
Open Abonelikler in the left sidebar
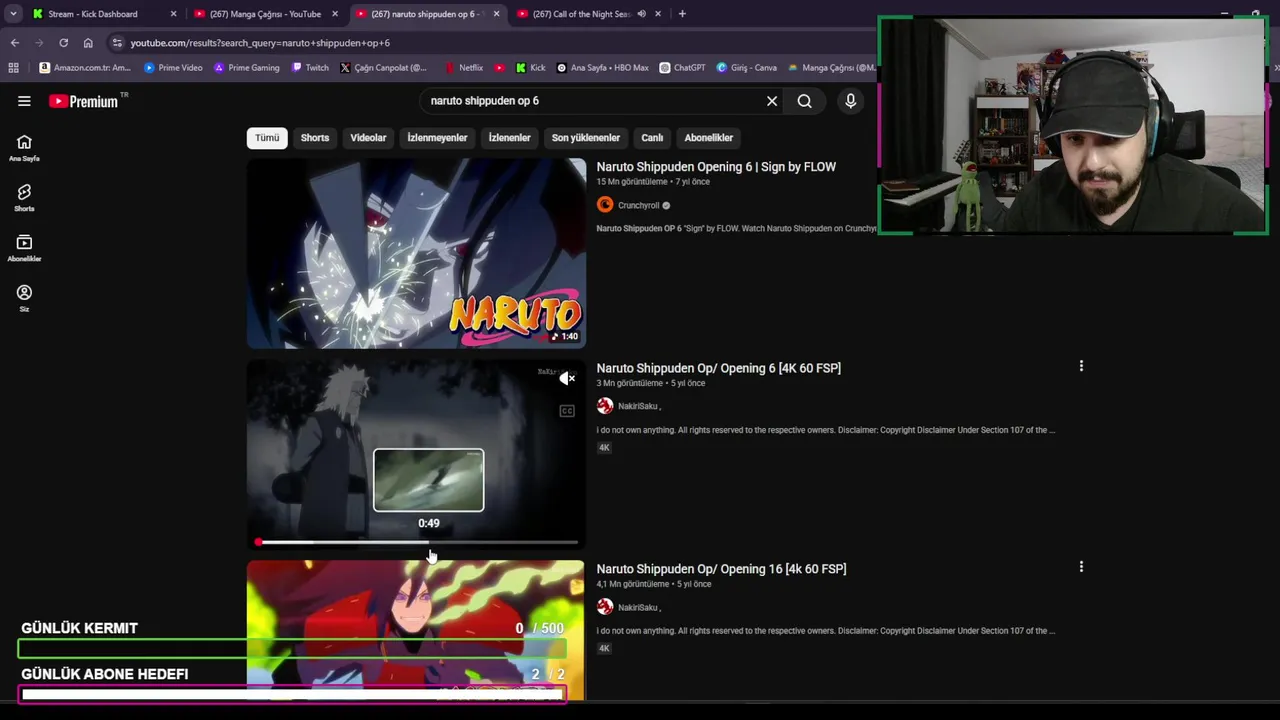click(x=24, y=248)
